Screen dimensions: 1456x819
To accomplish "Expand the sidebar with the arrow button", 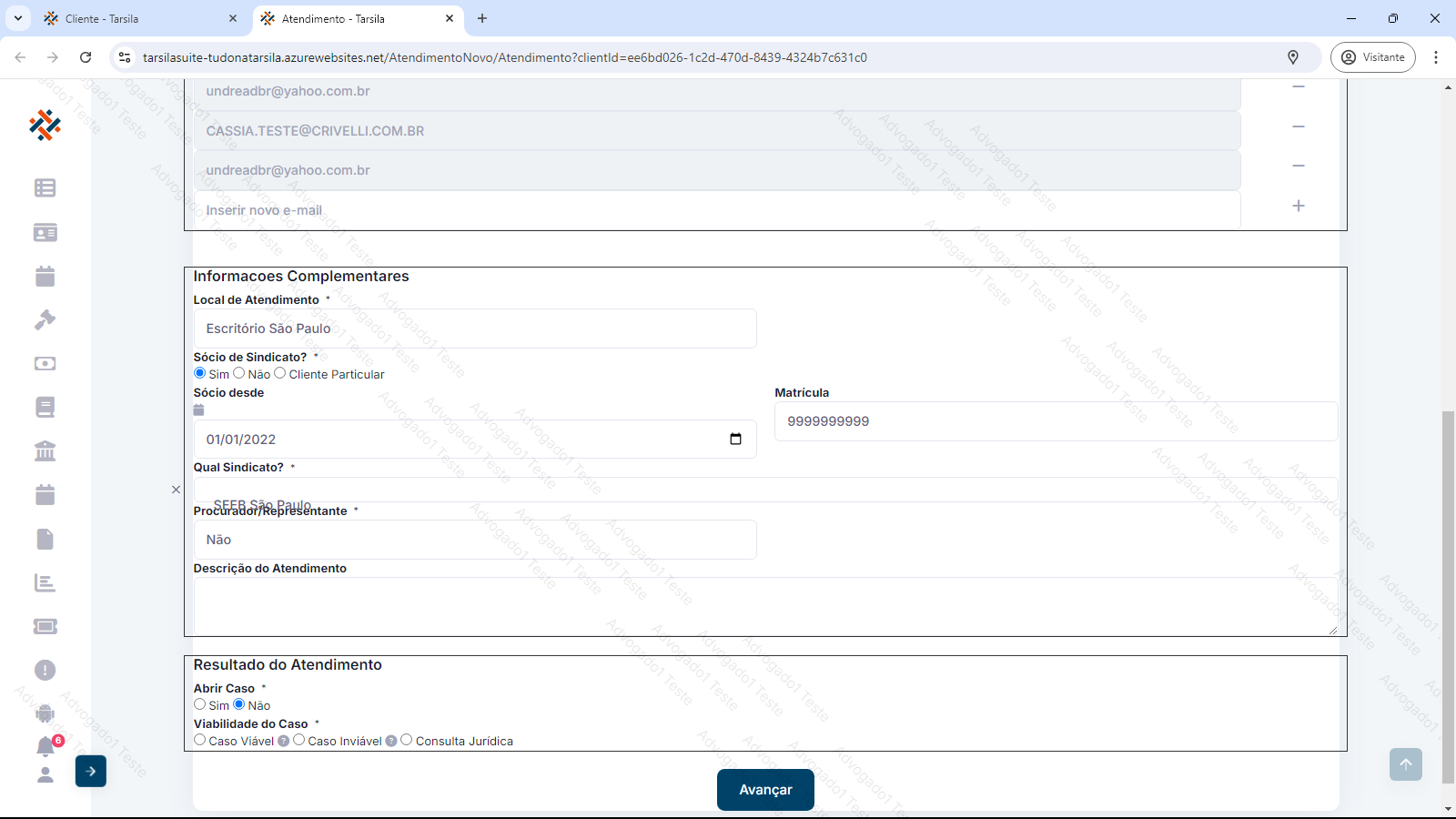I will 91,771.
